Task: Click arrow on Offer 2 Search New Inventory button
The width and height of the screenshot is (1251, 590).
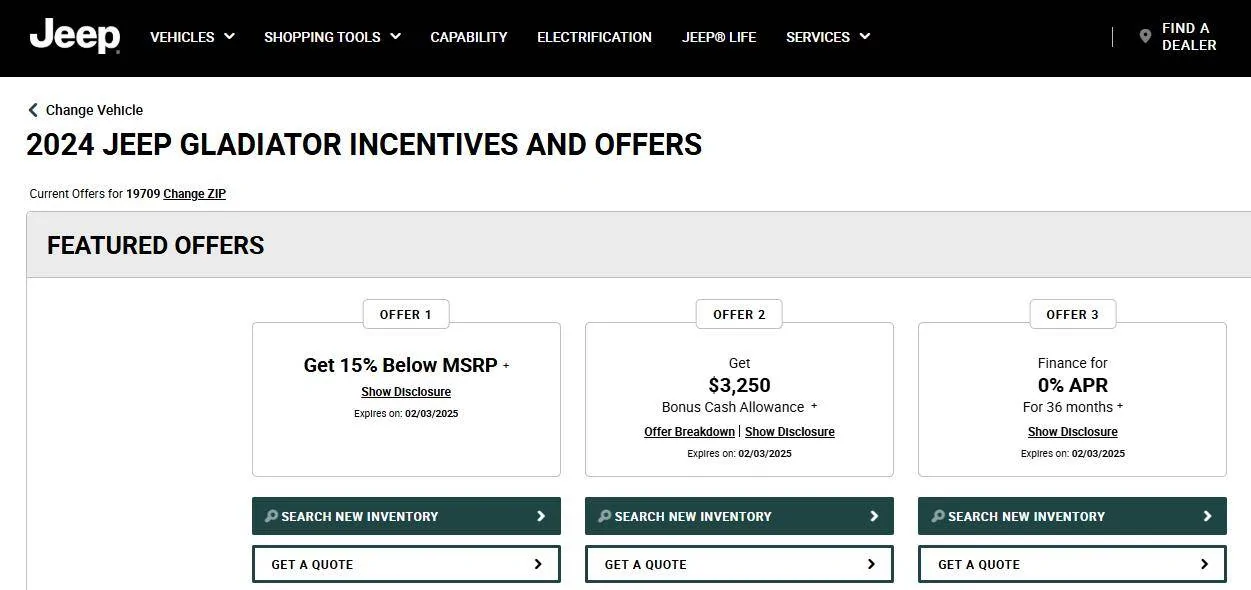Action: tap(874, 516)
